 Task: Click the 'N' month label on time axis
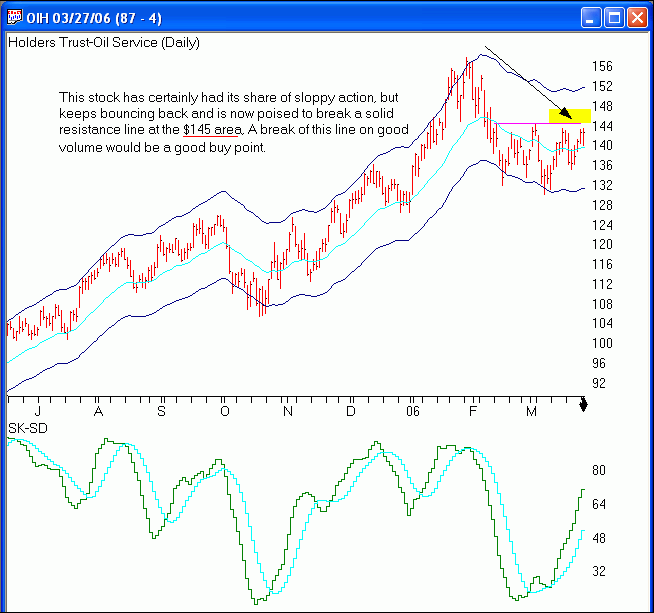tap(288, 412)
